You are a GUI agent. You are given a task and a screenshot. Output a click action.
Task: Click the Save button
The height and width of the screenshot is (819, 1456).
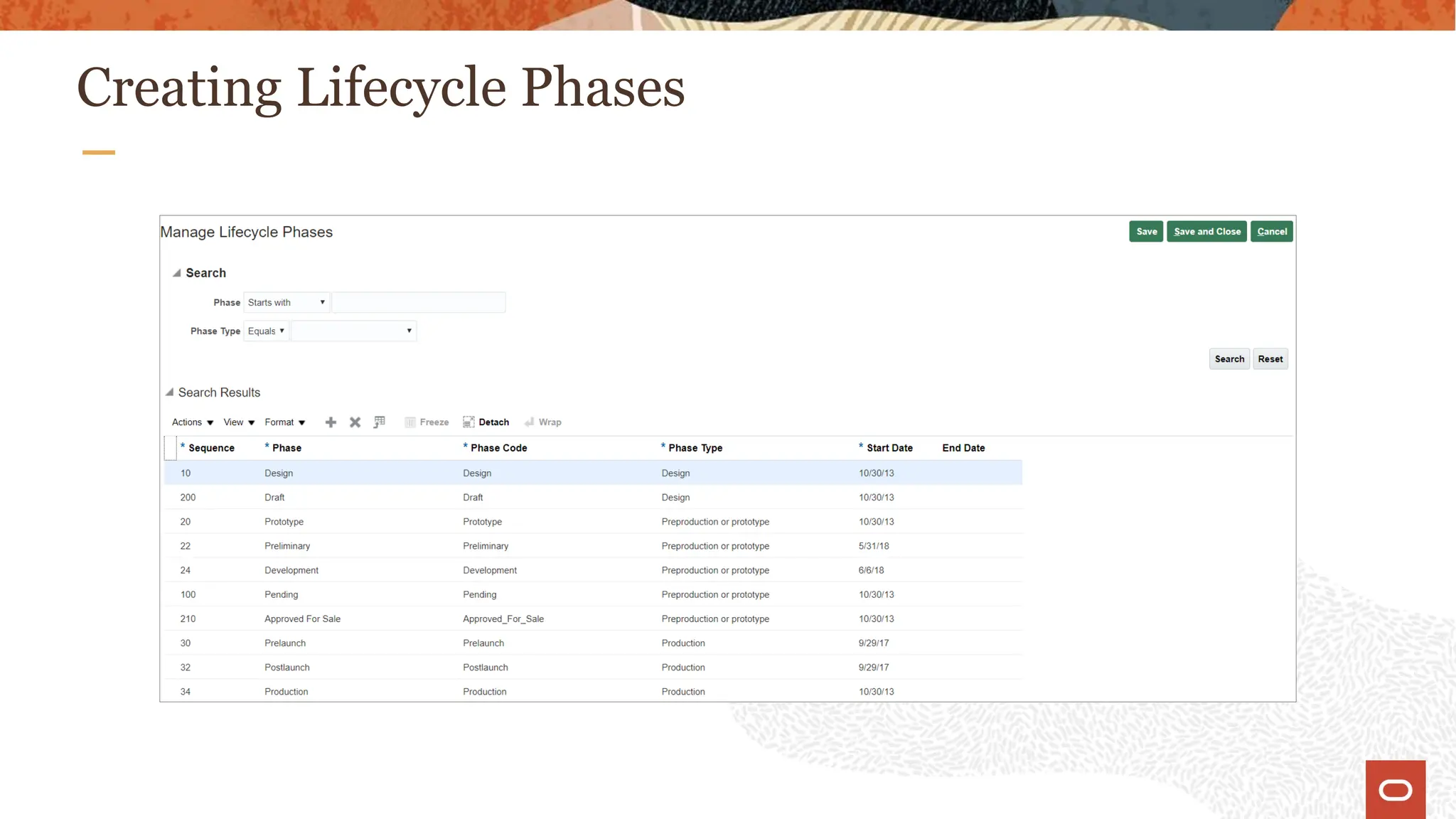pyautogui.click(x=1146, y=232)
